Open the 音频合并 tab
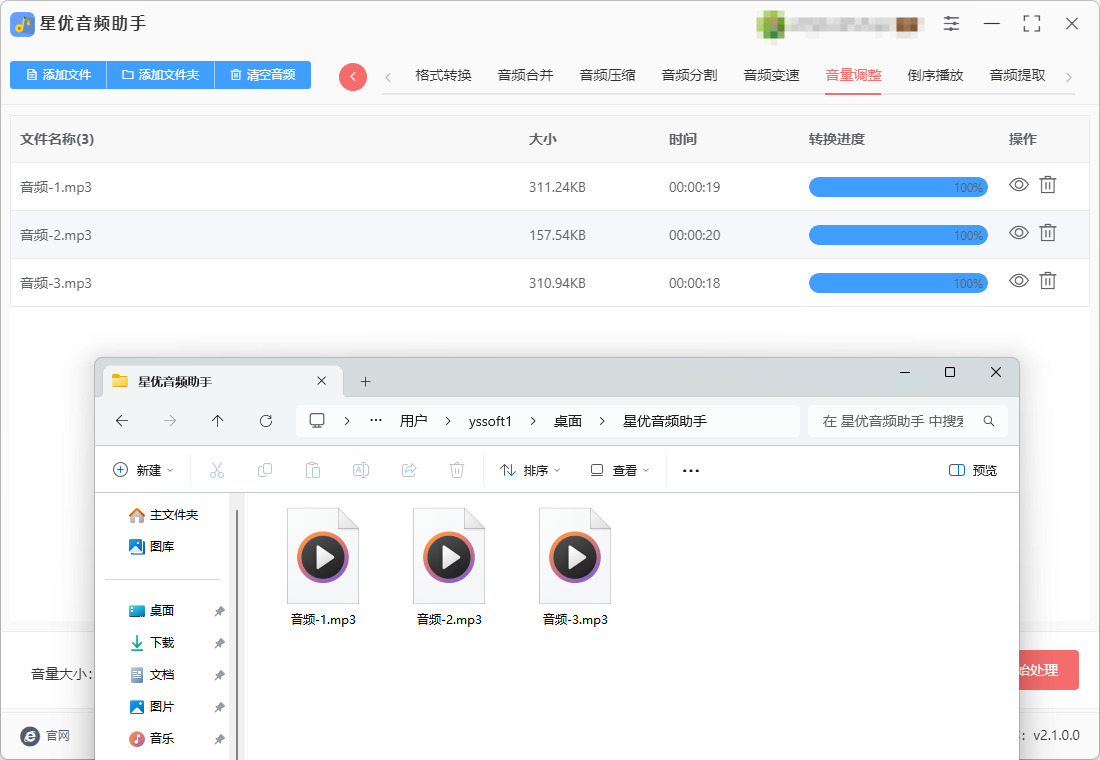 [x=525, y=75]
